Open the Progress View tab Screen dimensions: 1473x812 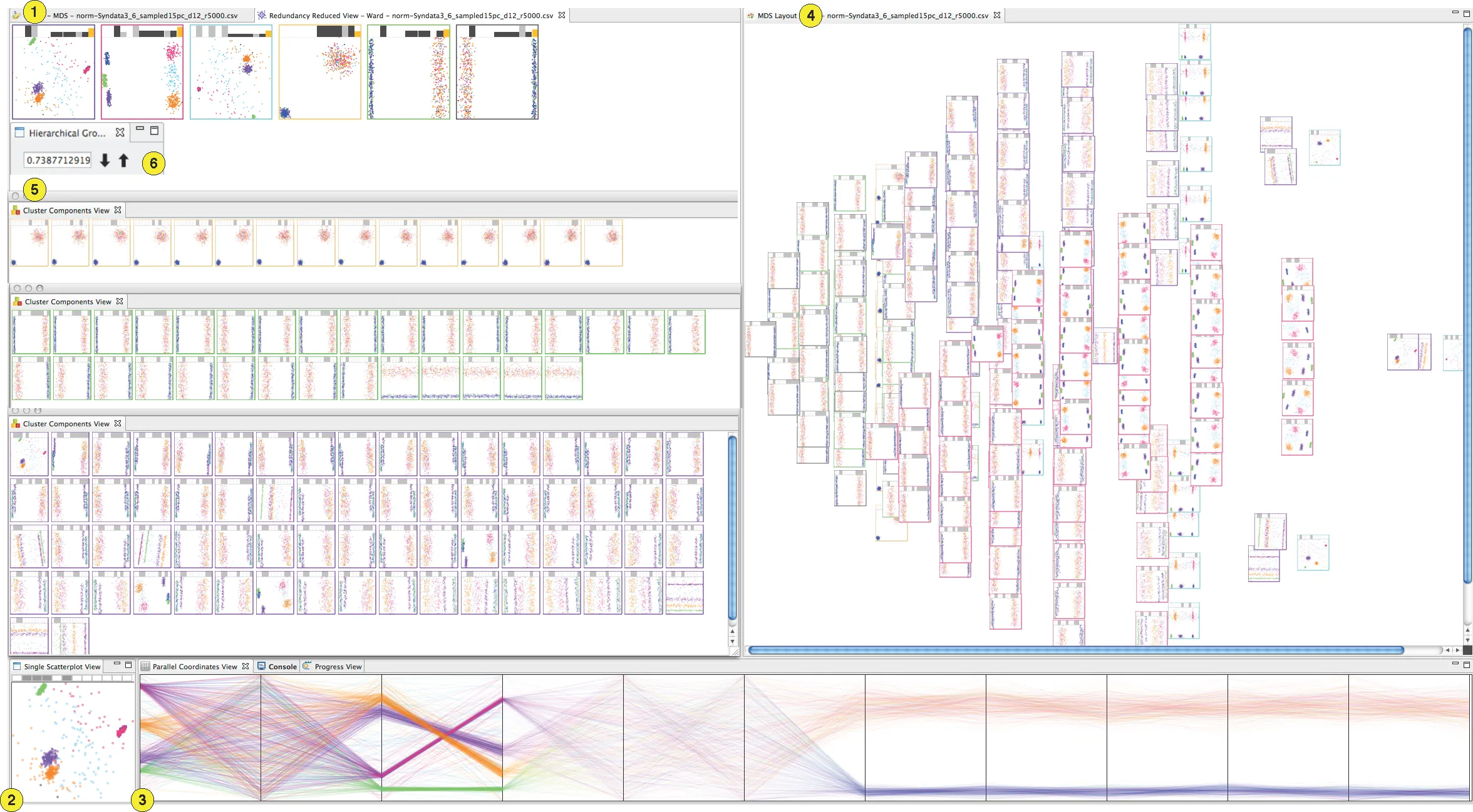pos(338,666)
